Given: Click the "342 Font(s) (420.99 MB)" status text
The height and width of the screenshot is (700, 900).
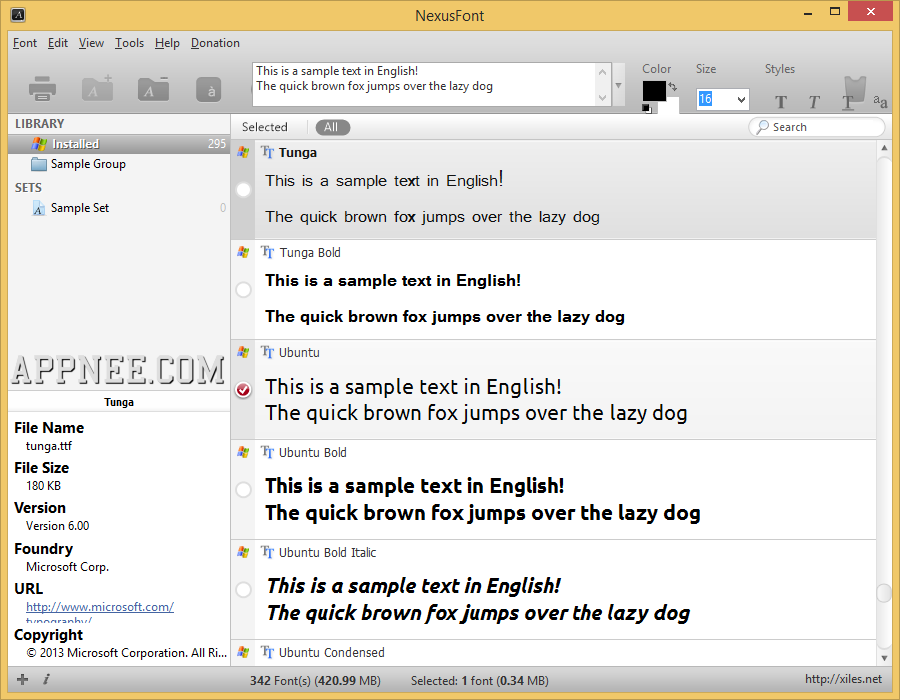Looking at the screenshot, I should pyautogui.click(x=315, y=680).
